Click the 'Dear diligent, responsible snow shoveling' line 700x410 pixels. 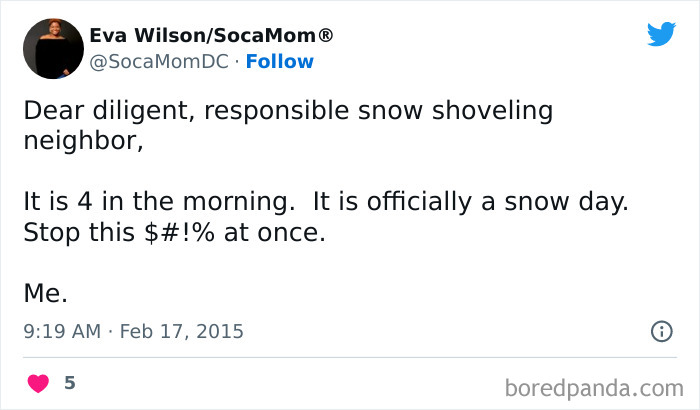click(x=288, y=111)
